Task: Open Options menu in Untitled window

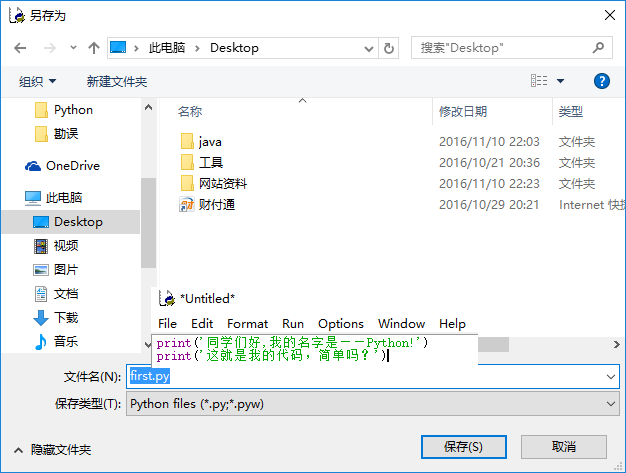Action: tap(341, 324)
